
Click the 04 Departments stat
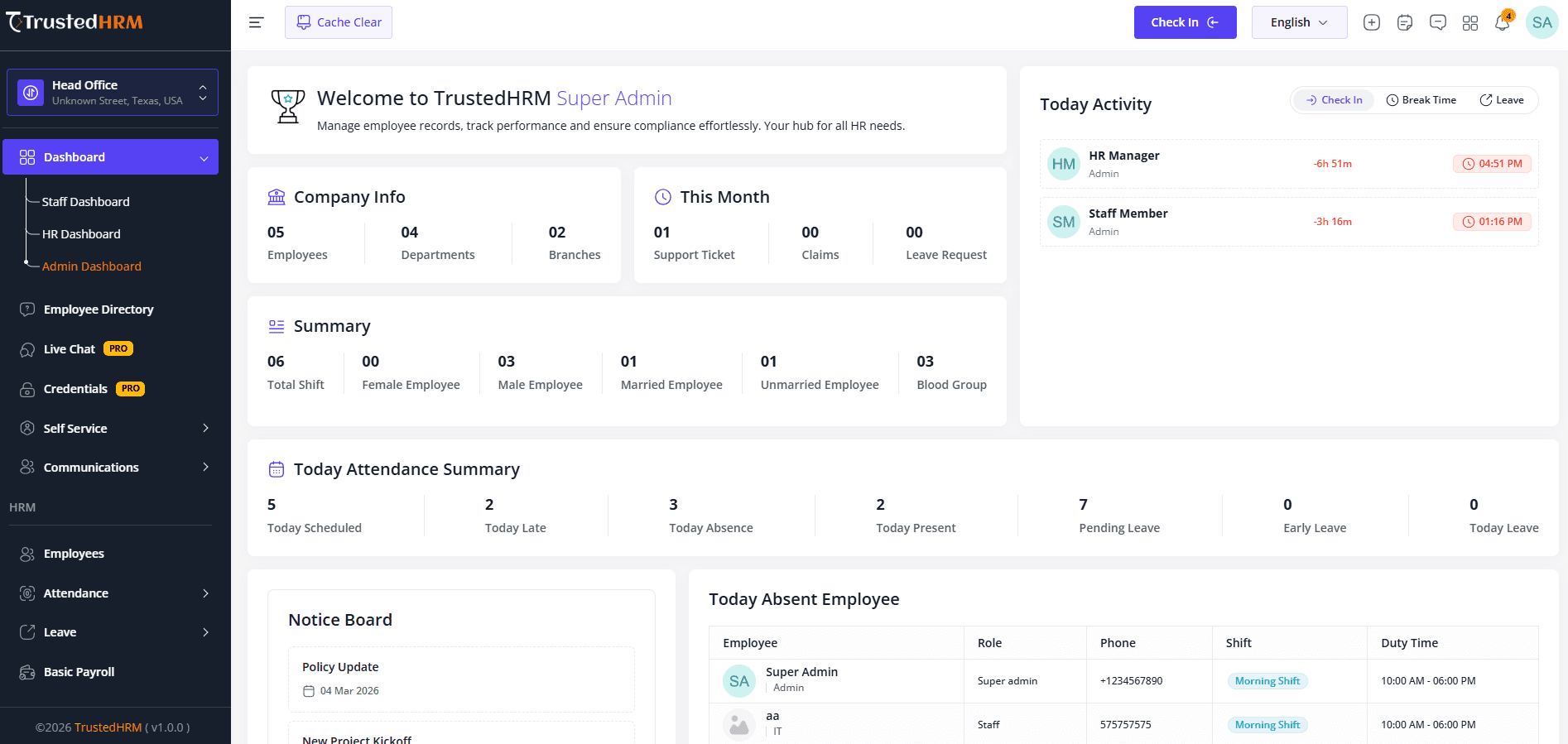tap(438, 243)
